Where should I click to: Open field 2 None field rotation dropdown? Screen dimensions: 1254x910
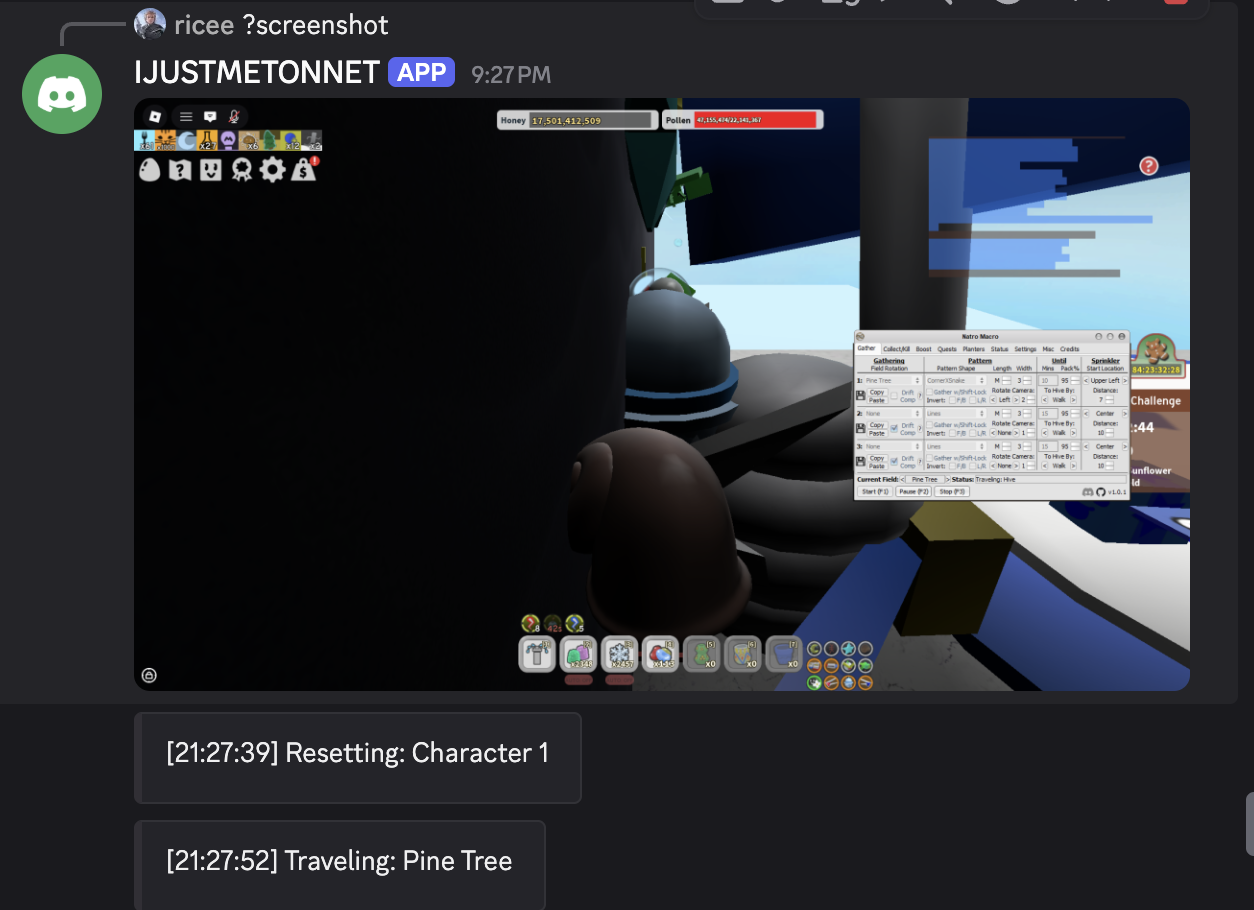click(892, 413)
